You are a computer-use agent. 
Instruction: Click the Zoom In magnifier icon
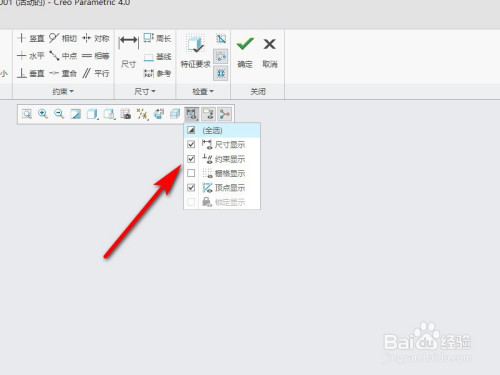pyautogui.click(x=43, y=114)
